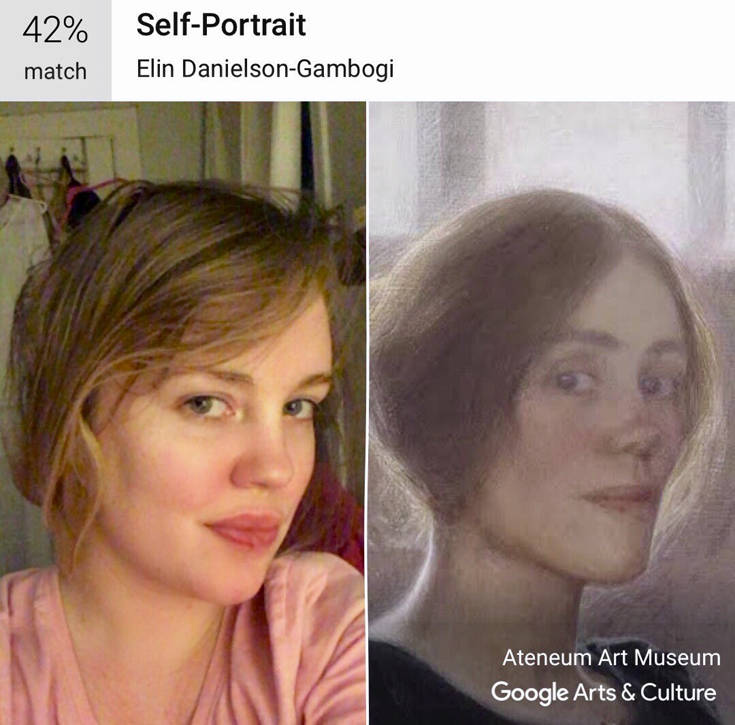Click the Ateneum Art Museum label
The image size is (735, 725).
tap(611, 658)
